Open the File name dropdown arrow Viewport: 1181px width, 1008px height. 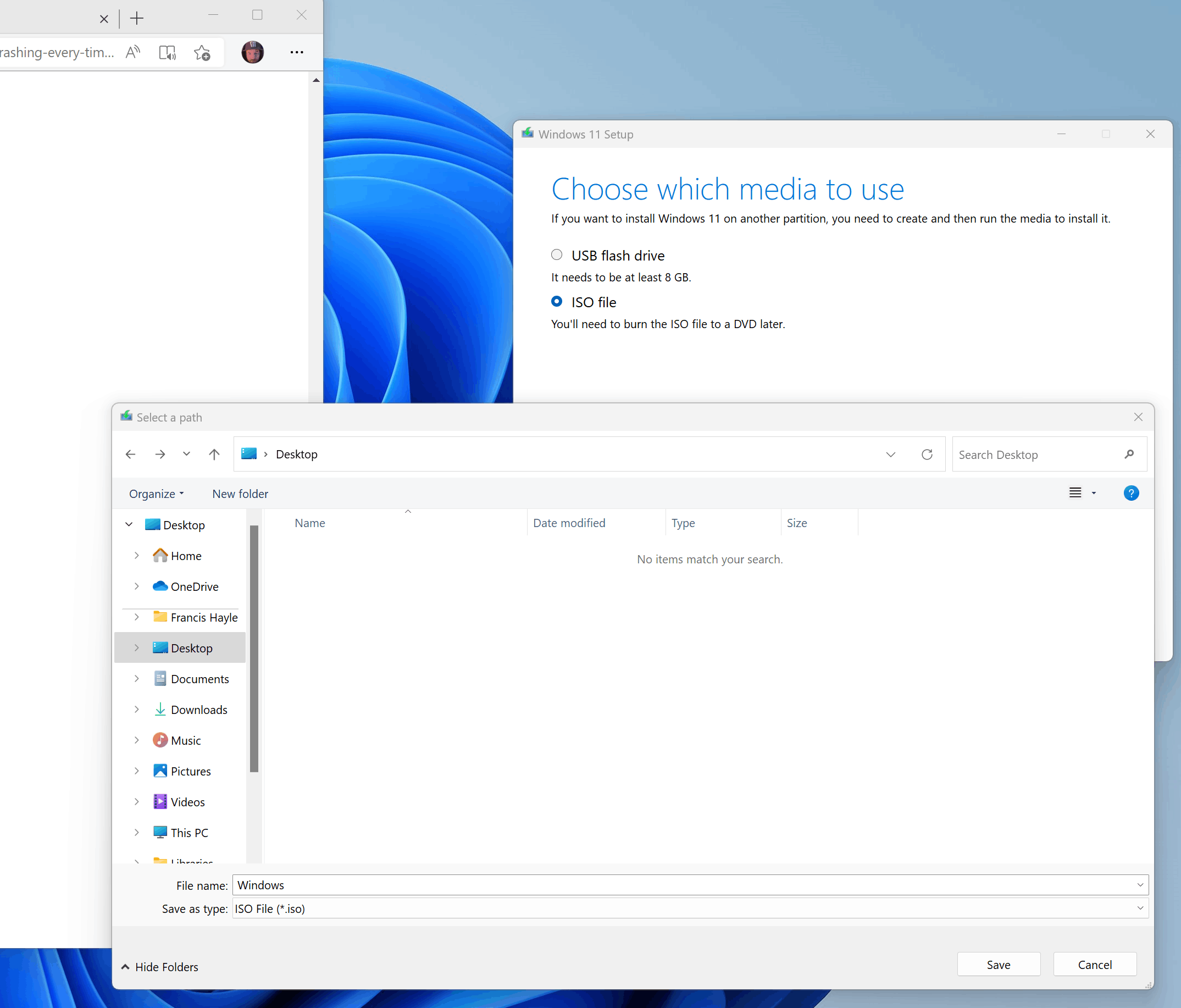tap(1140, 885)
